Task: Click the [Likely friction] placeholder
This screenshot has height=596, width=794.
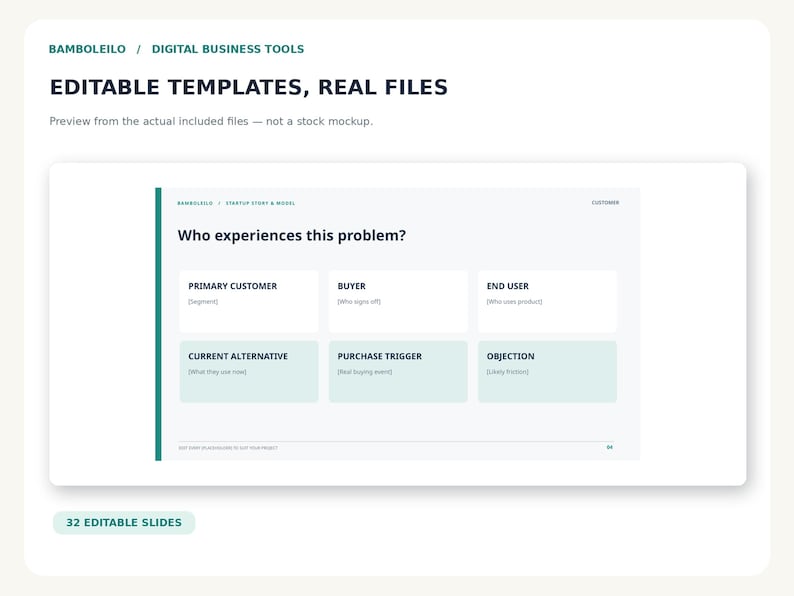Action: point(507,372)
